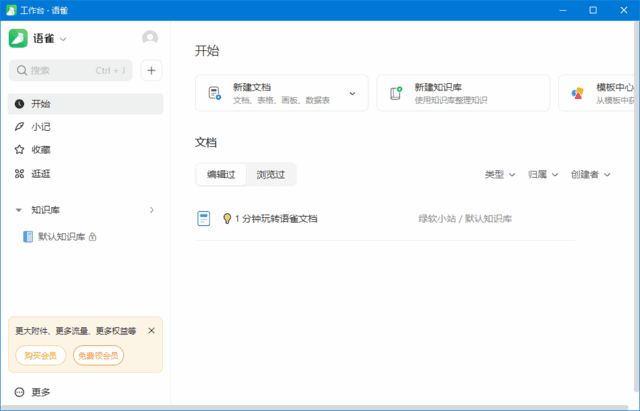Click the plus new-item button beside search
This screenshot has height=411, width=640.
151,70
